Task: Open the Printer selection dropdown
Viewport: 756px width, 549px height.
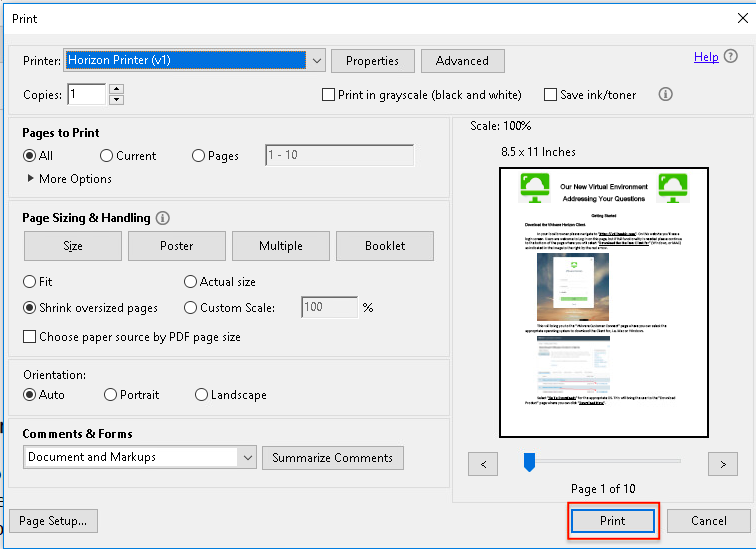Action: (317, 61)
